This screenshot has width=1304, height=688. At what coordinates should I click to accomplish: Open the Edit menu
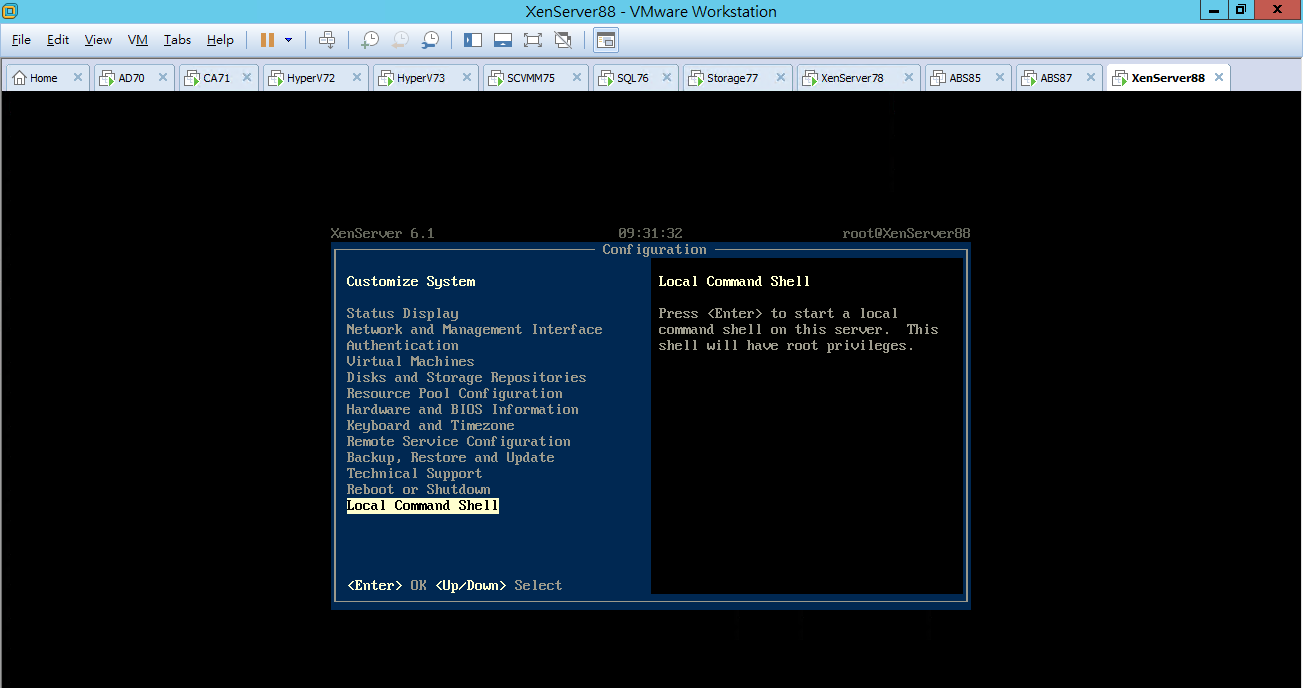(58, 40)
